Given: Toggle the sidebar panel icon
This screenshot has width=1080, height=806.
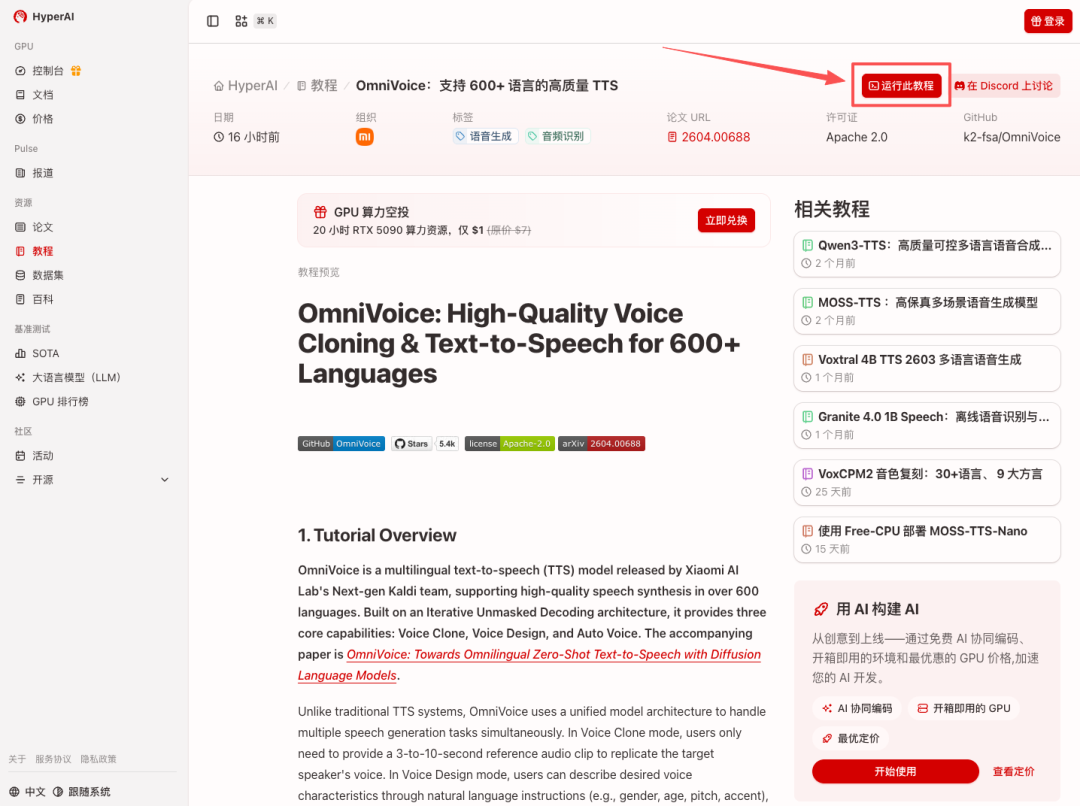Looking at the screenshot, I should [213, 21].
